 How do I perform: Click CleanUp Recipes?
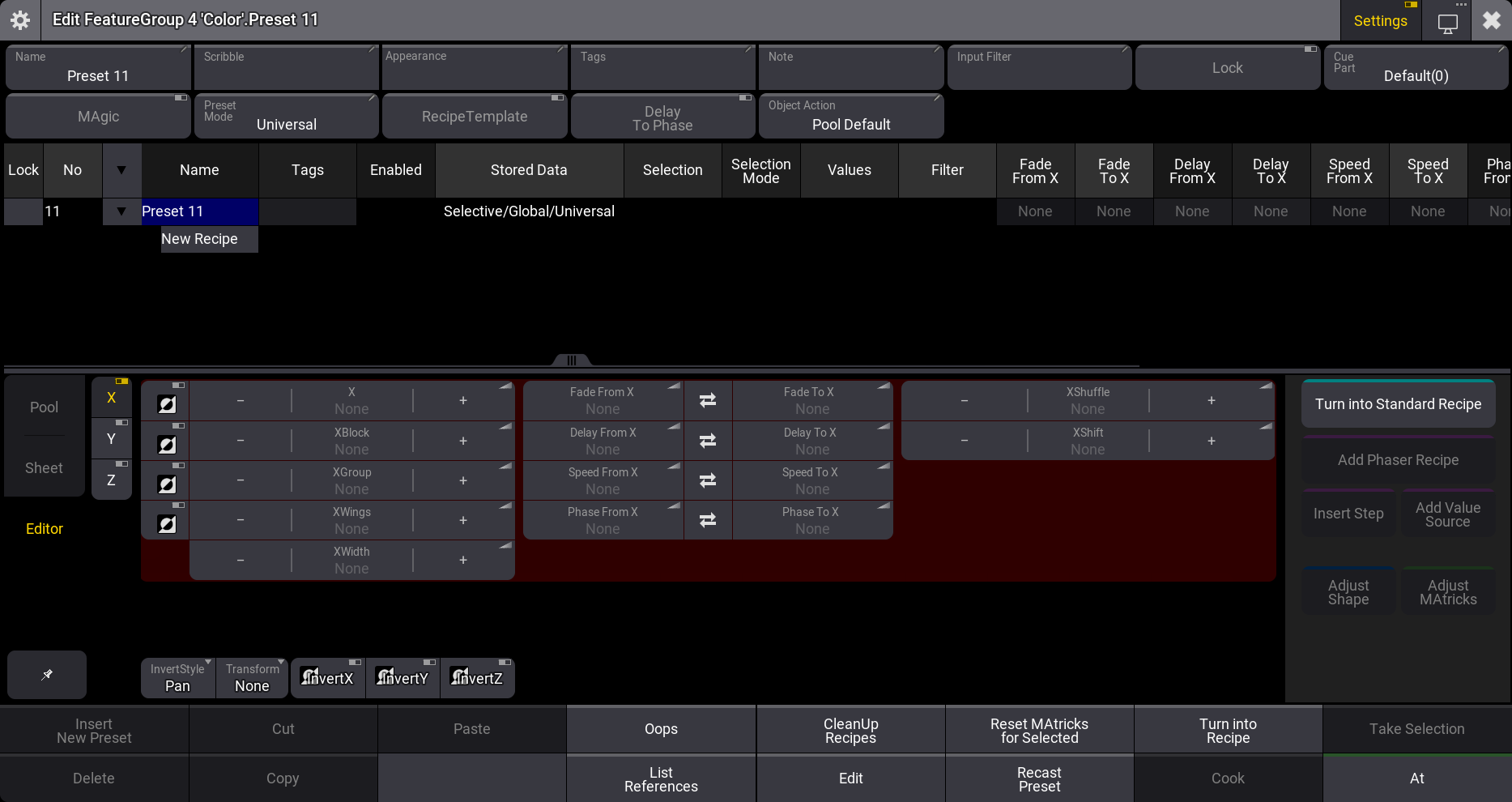[x=850, y=731]
